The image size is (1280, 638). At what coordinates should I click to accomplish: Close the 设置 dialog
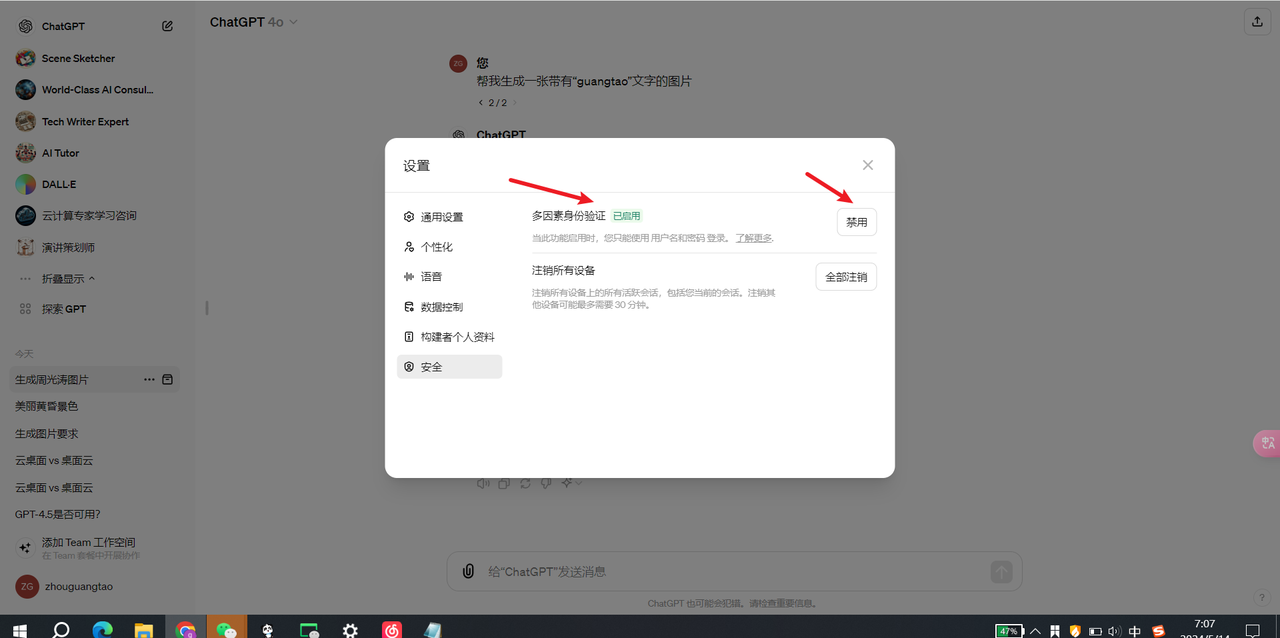coord(868,165)
